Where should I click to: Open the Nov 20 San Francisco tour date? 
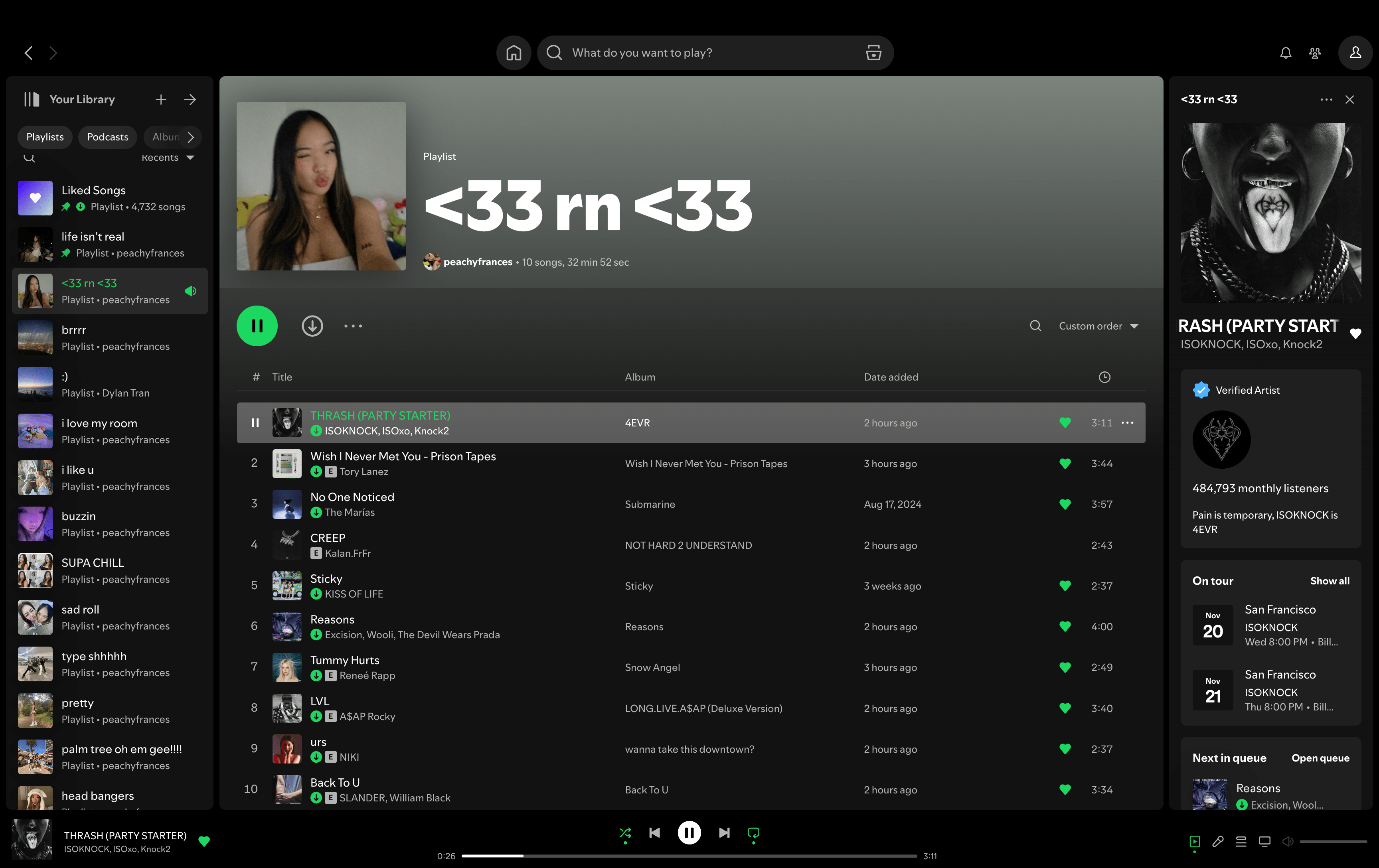tap(1271, 625)
